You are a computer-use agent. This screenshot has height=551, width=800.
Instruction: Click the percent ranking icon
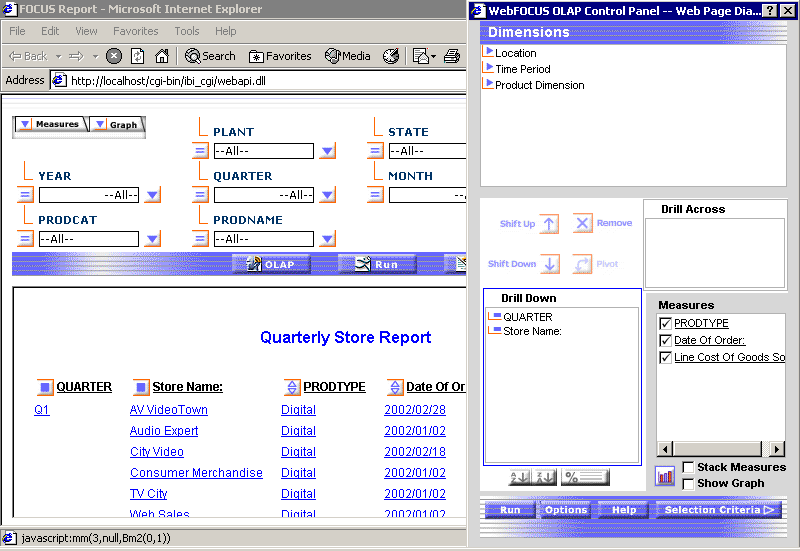585,478
